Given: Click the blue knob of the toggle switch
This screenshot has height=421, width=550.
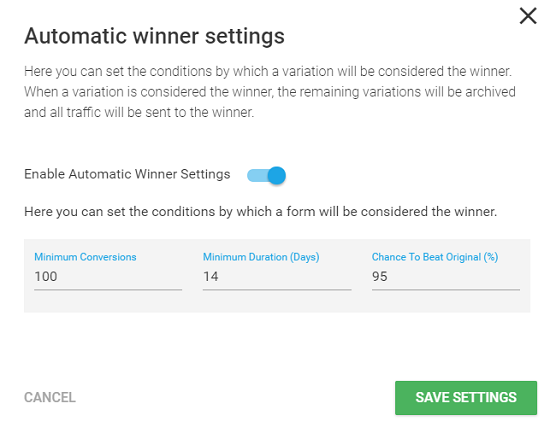Looking at the screenshot, I should point(277,175).
